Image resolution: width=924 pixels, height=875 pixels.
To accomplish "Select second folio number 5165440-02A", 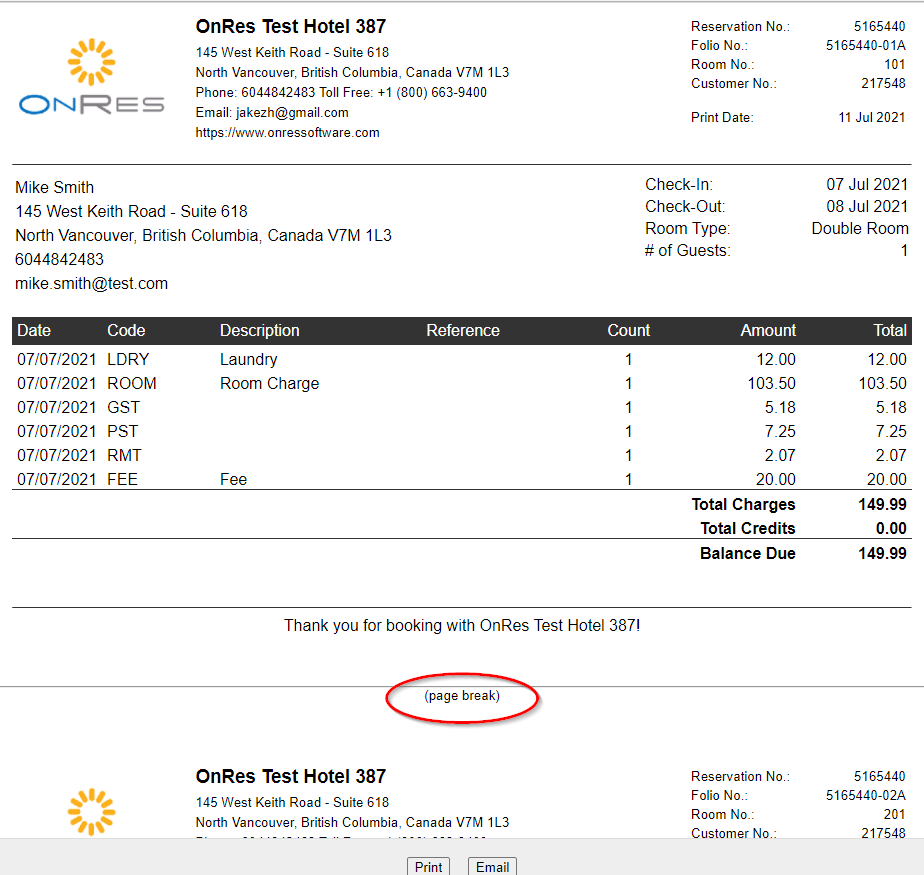I will point(866,795).
